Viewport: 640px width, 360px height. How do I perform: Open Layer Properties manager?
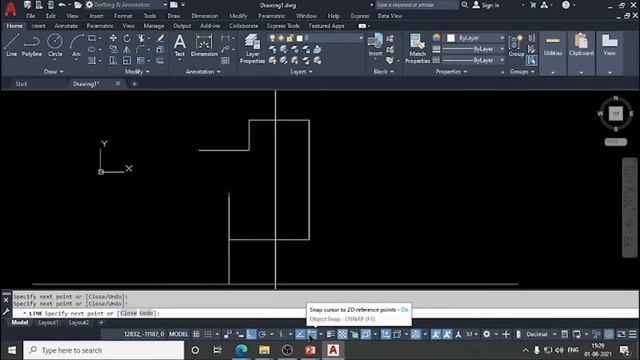point(252,48)
